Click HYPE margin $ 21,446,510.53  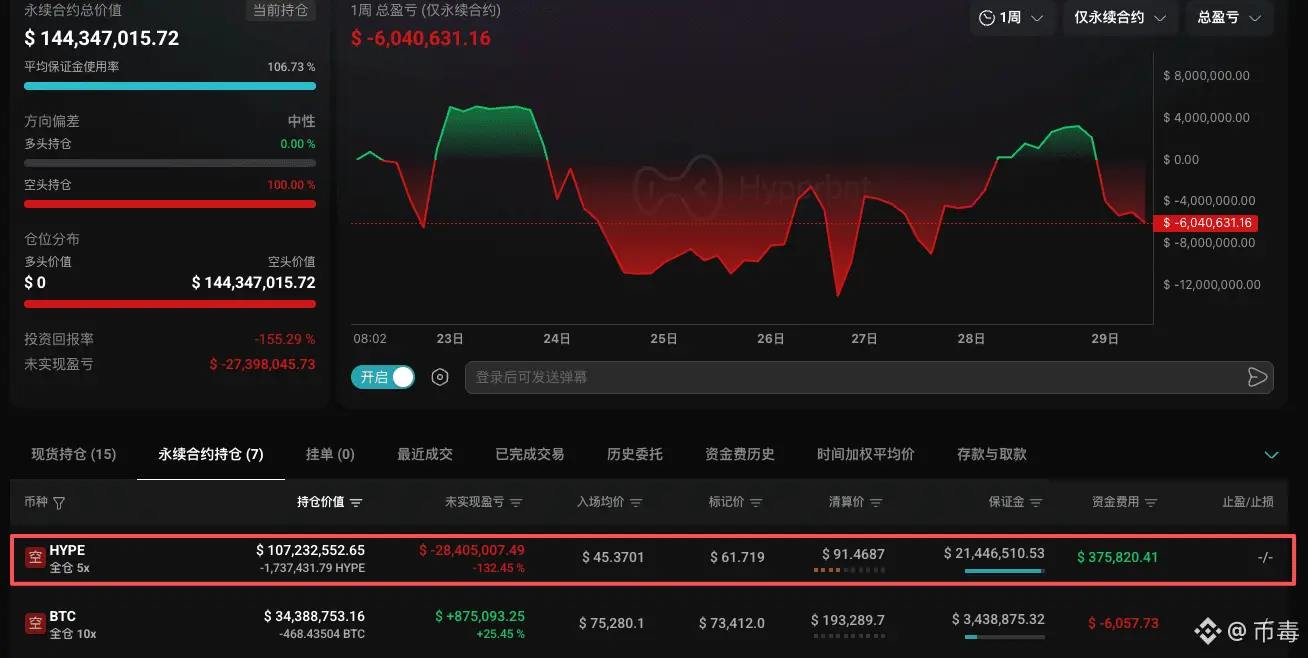tap(994, 553)
